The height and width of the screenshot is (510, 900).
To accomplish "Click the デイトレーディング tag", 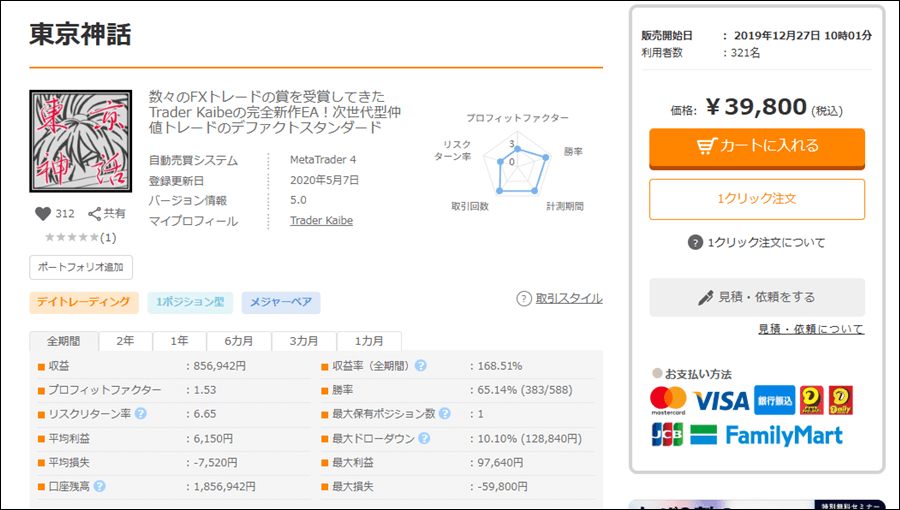I will click(83, 301).
